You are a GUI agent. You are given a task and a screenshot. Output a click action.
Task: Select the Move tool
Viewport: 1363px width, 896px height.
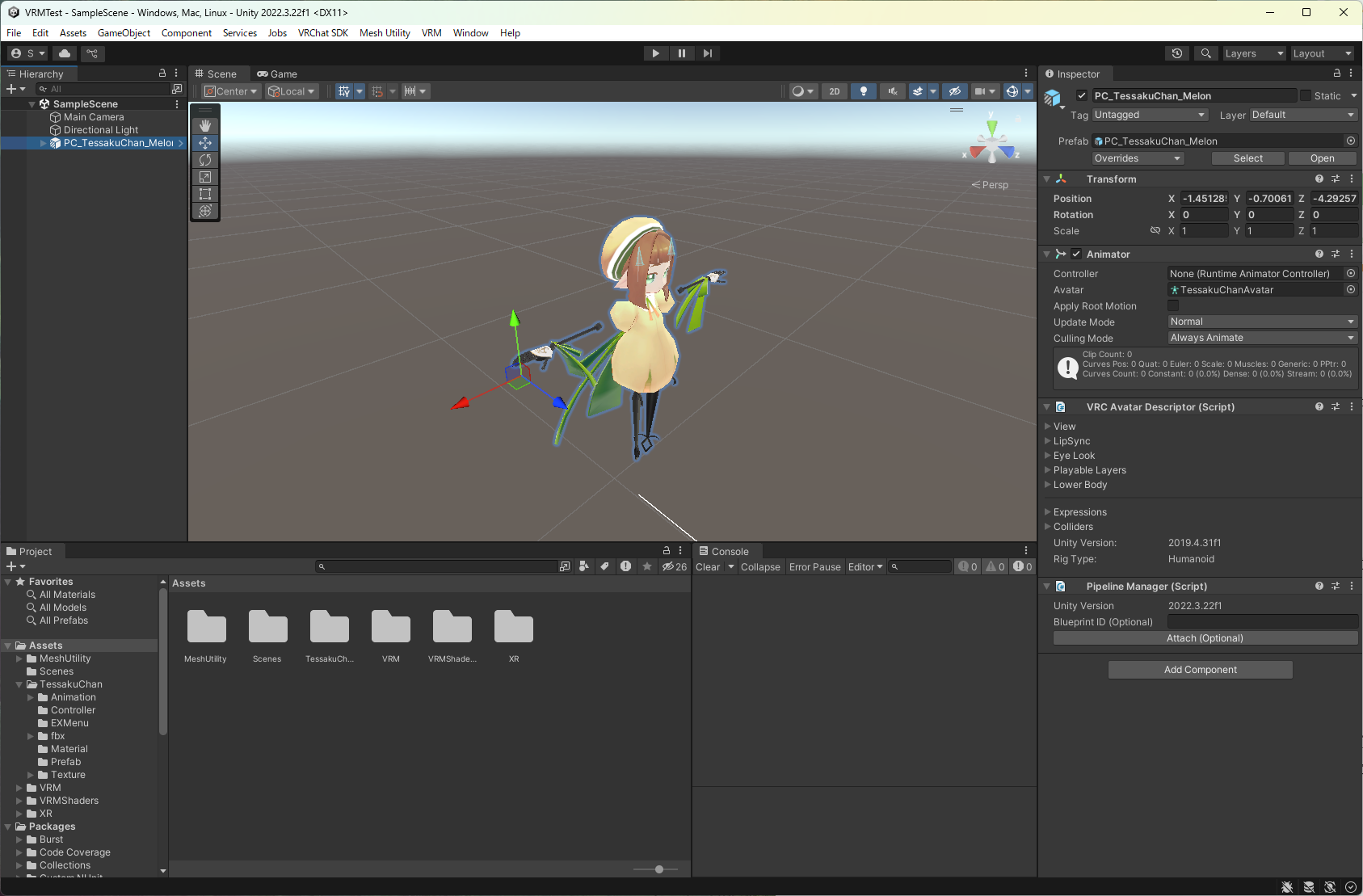pyautogui.click(x=205, y=143)
